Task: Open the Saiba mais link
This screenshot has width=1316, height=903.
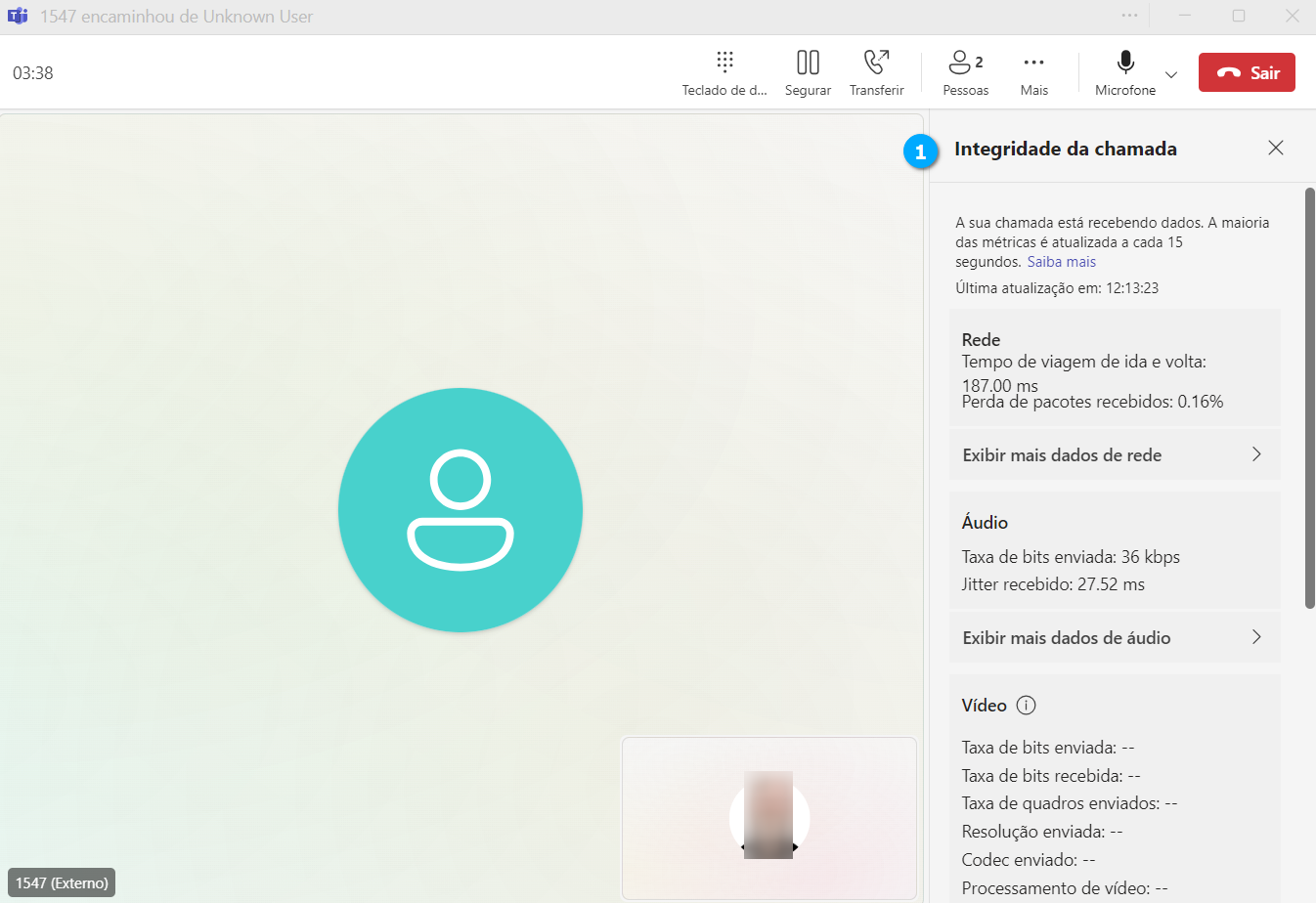Action: (x=1061, y=262)
